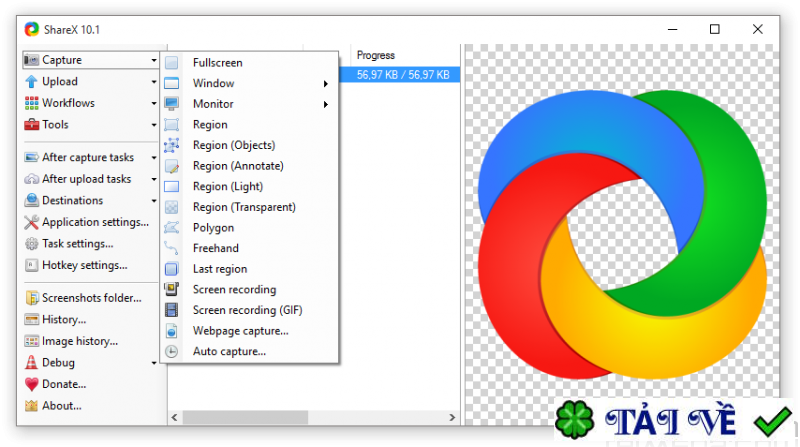Click the Last region icon
This screenshot has width=800, height=447.
(171, 269)
